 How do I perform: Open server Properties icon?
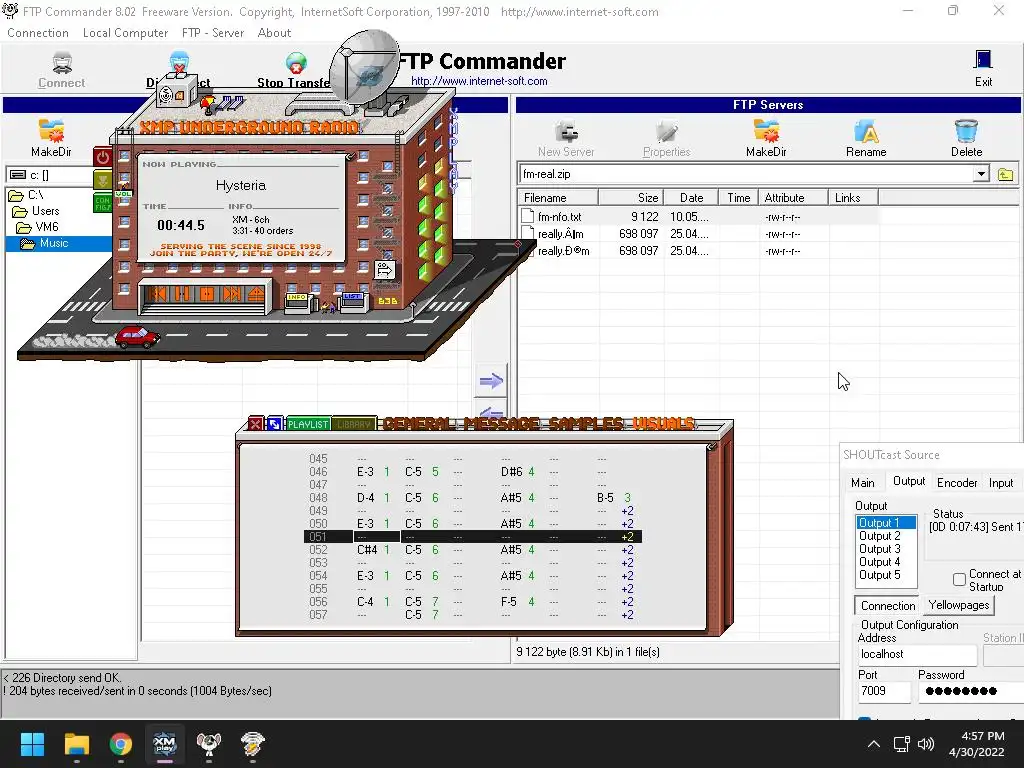click(x=666, y=131)
